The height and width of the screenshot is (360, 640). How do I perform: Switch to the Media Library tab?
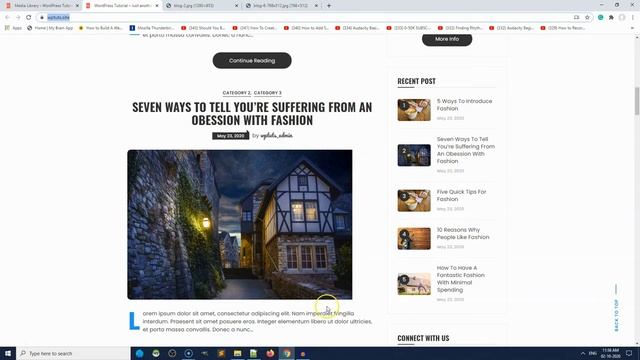click(41, 6)
